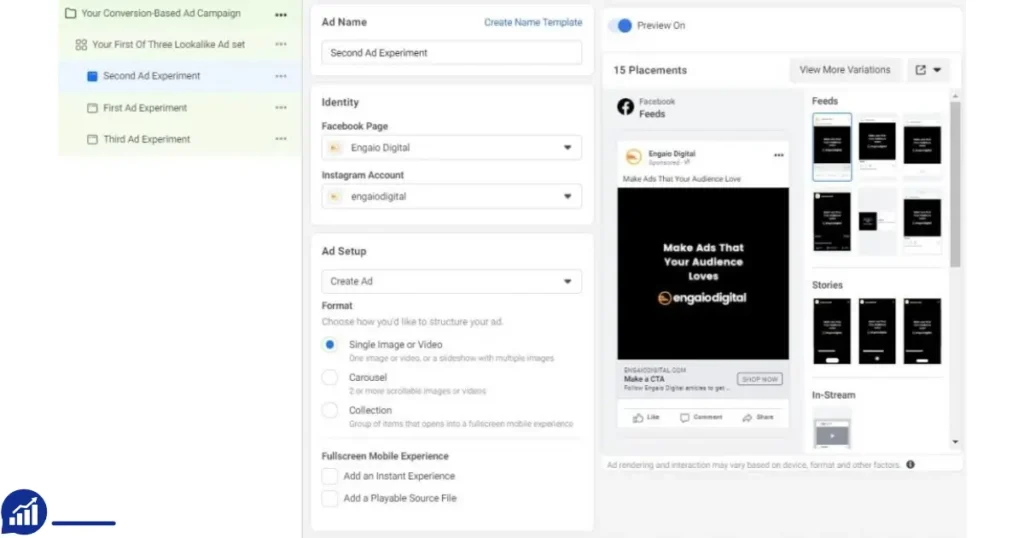The image size is (1024, 538).
Task: Select the second Feeds placement thumbnail in top row
Action: pos(877,146)
